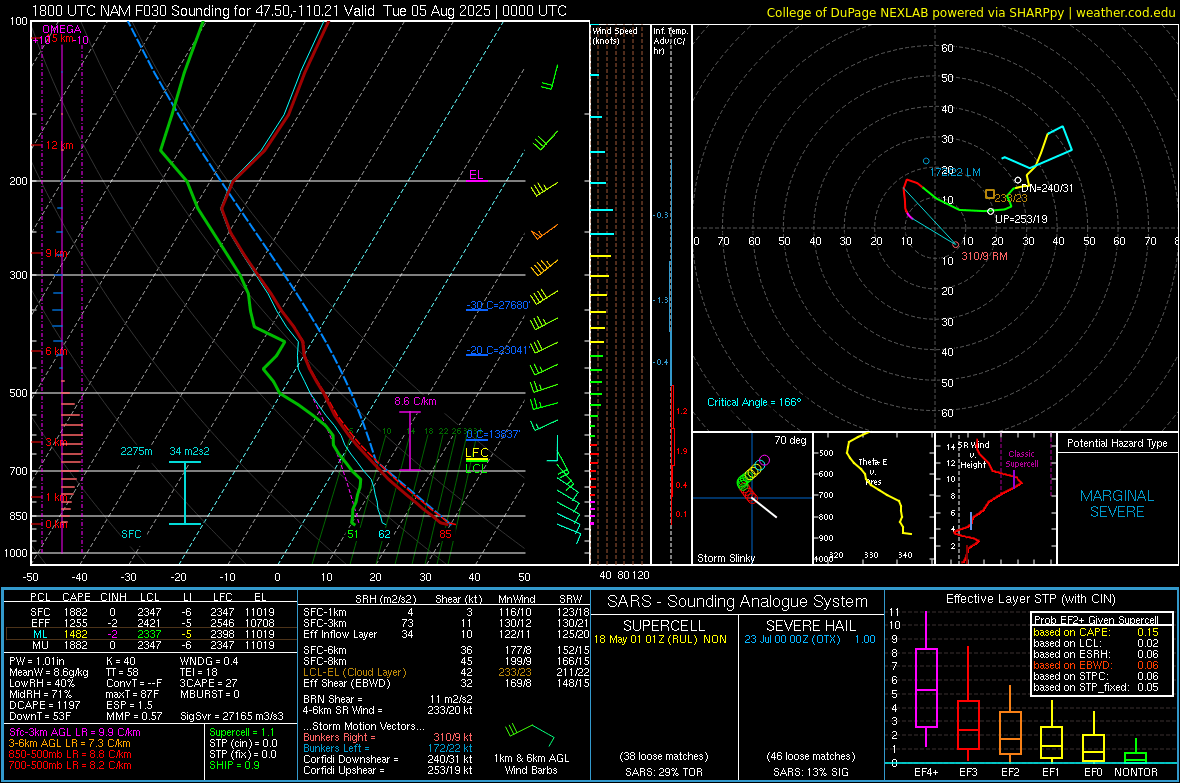The image size is (1180, 783).
Task: Click the 'Storm Slinky' panel label
Action: pyautogui.click(x=725, y=558)
